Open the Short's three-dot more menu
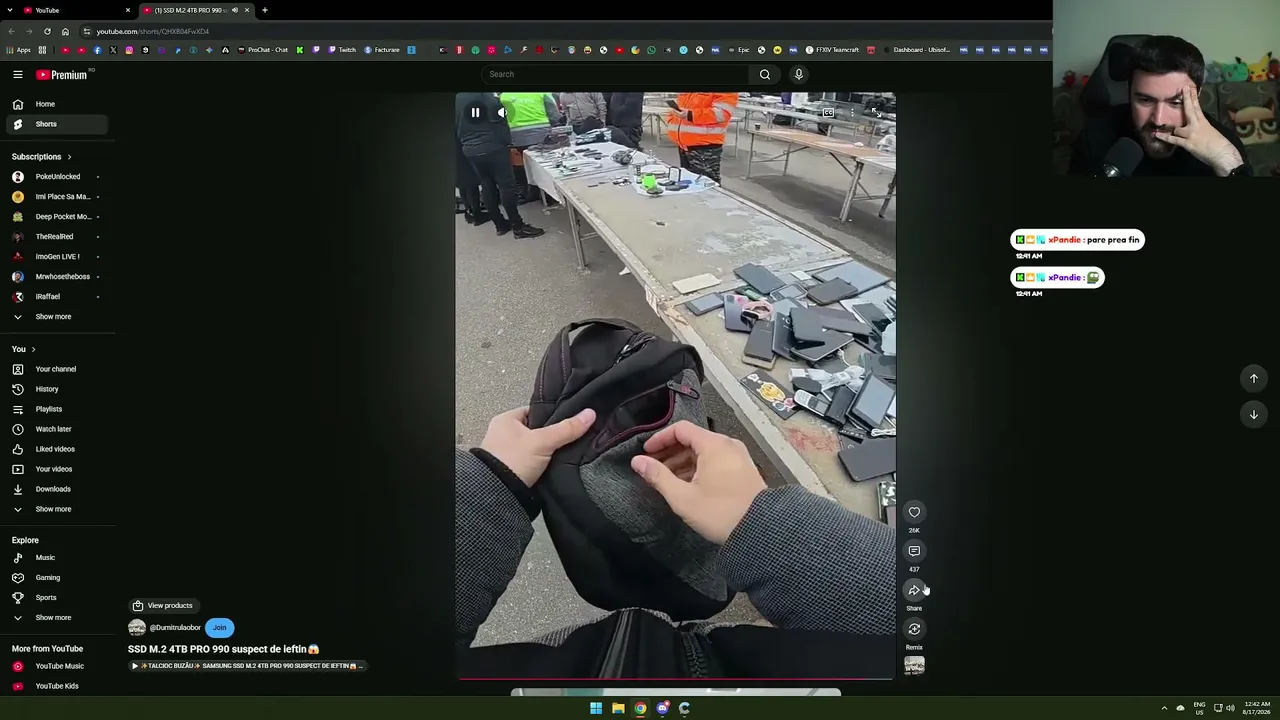1280x720 pixels. pos(852,112)
